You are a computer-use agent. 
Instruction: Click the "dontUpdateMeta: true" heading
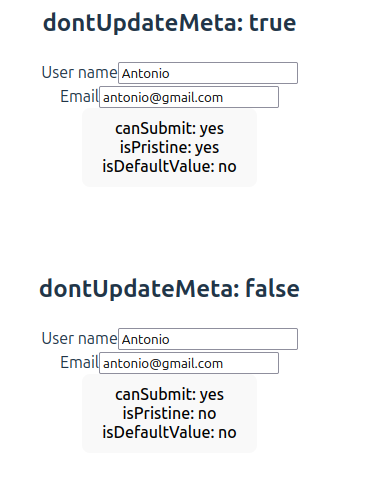(169, 23)
